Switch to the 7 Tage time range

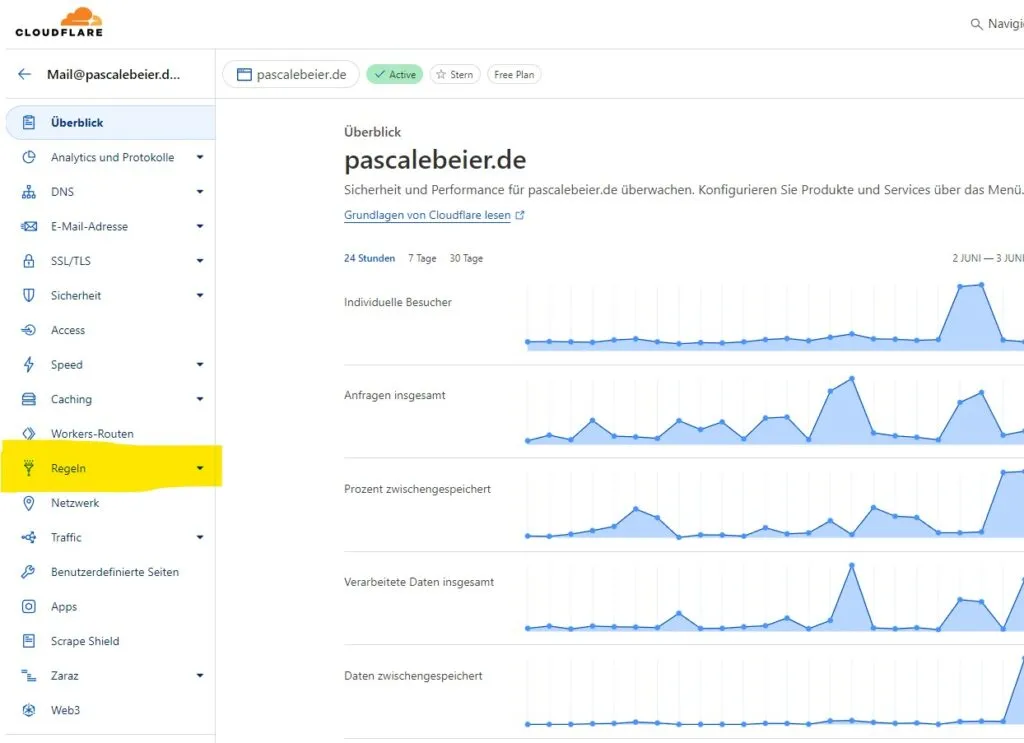coord(422,258)
